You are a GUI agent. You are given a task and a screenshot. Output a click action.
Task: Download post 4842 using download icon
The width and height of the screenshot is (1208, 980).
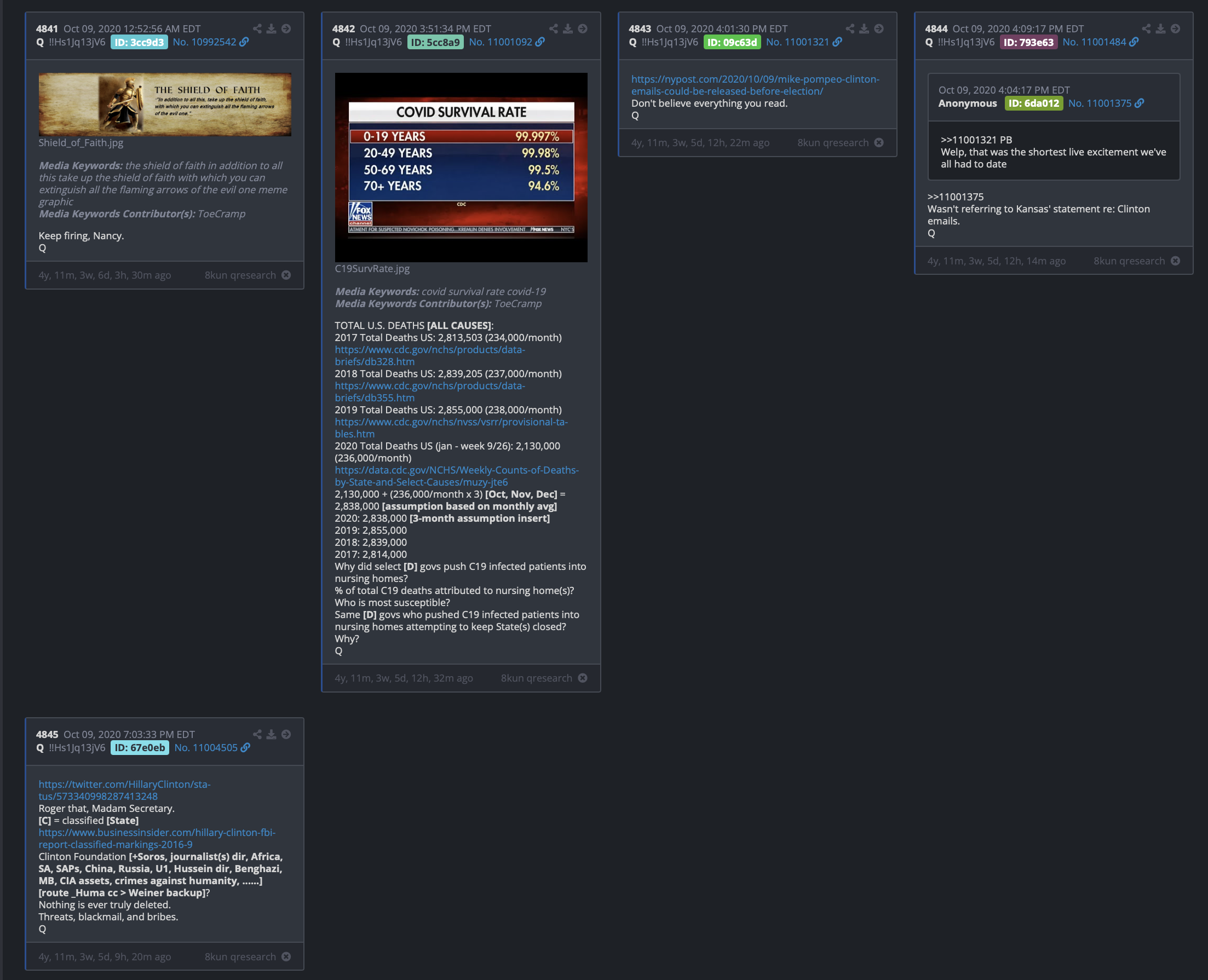(568, 29)
